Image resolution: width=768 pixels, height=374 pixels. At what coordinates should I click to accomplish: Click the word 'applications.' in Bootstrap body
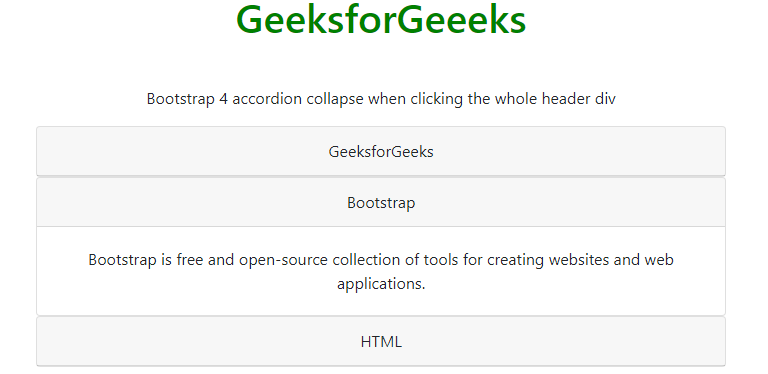(381, 284)
